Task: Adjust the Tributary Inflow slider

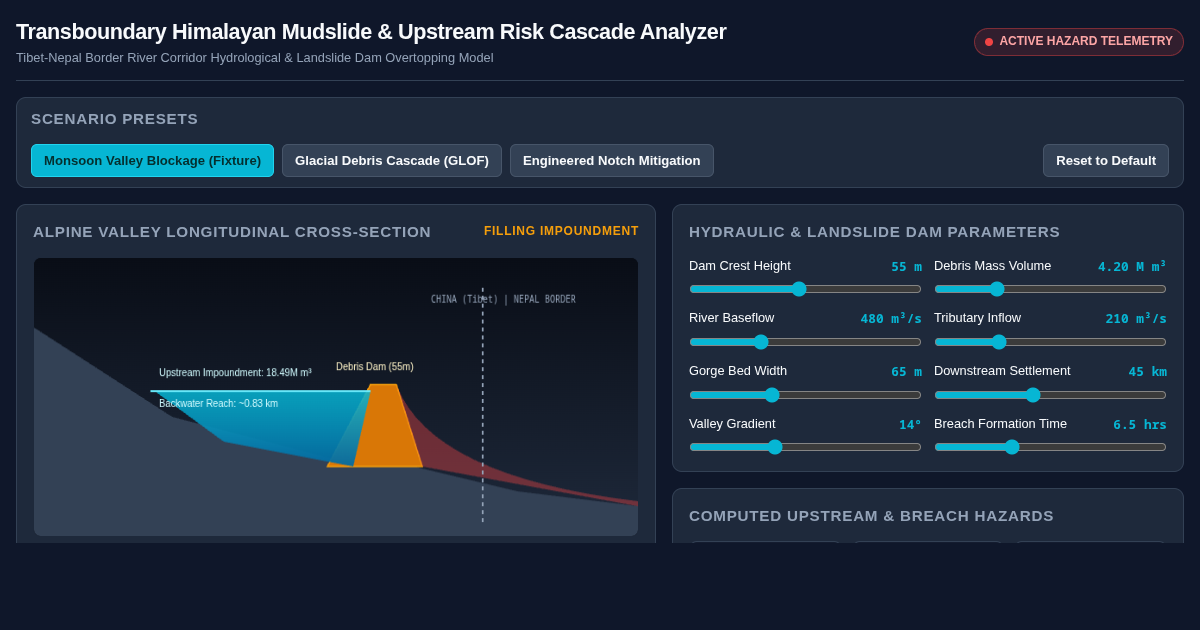Action: [x=1050, y=342]
